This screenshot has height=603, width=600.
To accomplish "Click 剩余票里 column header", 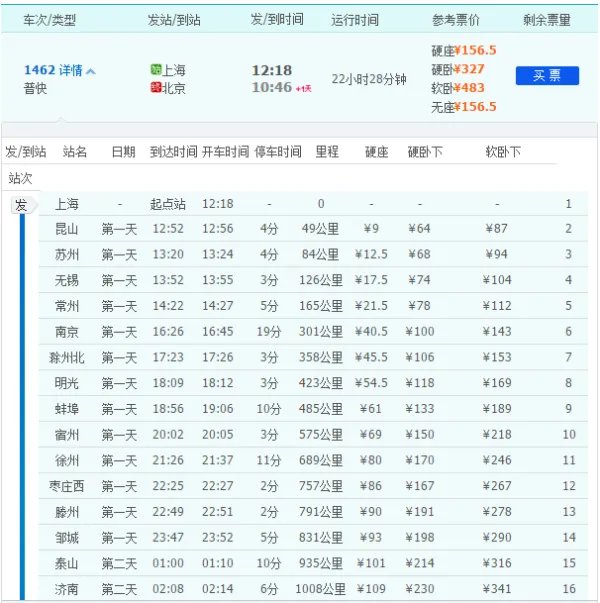I will pyautogui.click(x=547, y=20).
